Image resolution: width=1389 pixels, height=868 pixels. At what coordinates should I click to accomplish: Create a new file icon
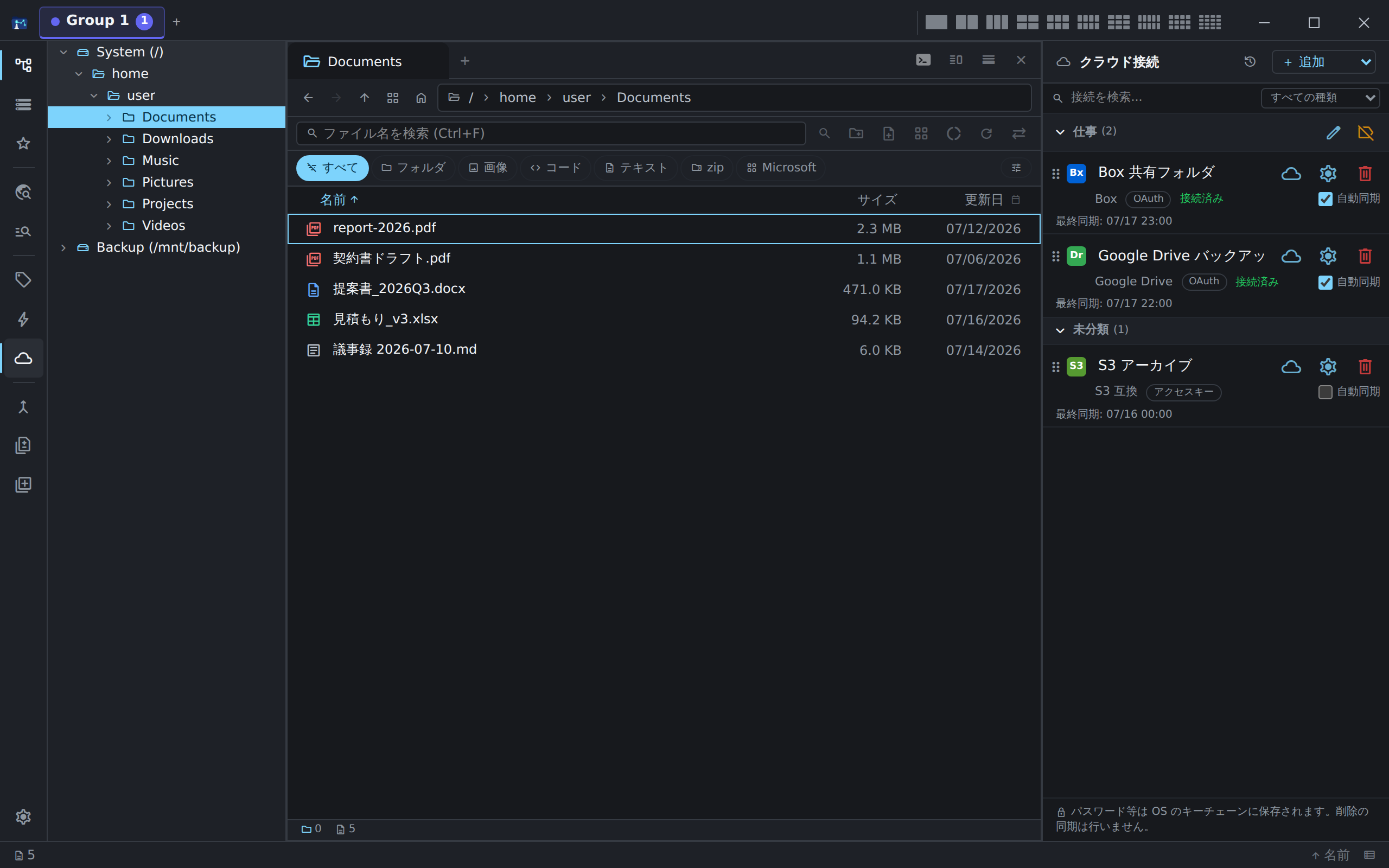coord(889,134)
